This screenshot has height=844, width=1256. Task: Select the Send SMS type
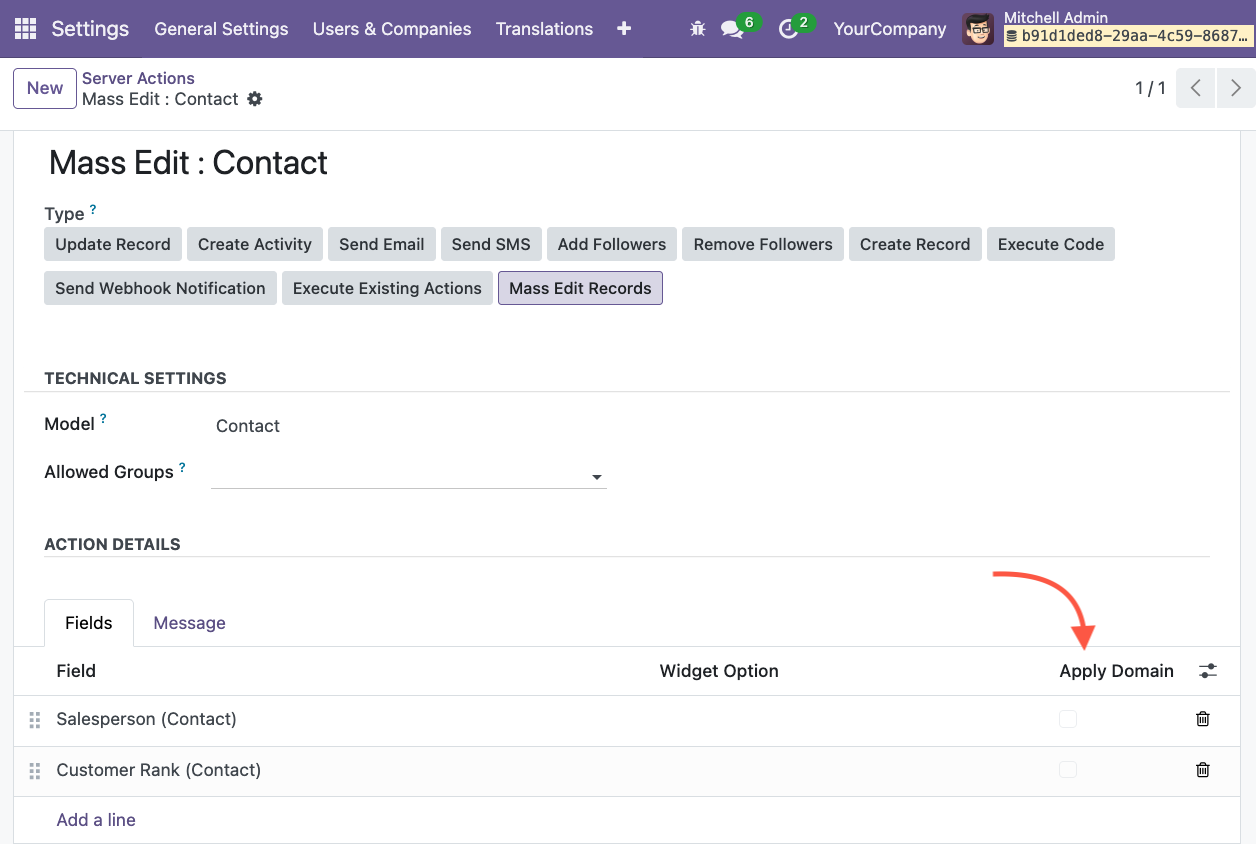[492, 244]
